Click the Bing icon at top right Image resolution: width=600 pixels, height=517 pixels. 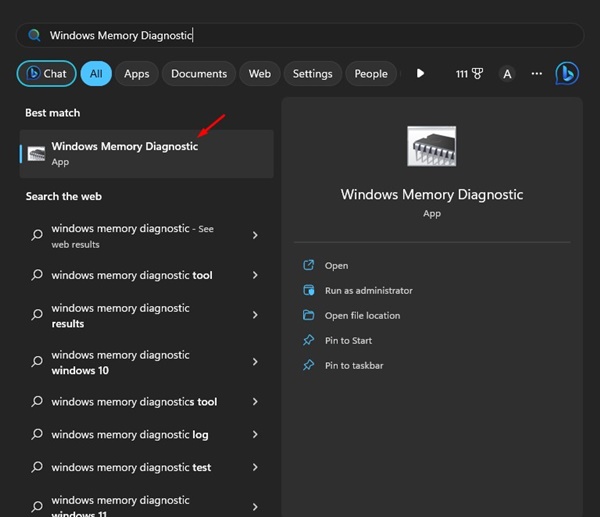[x=567, y=73]
